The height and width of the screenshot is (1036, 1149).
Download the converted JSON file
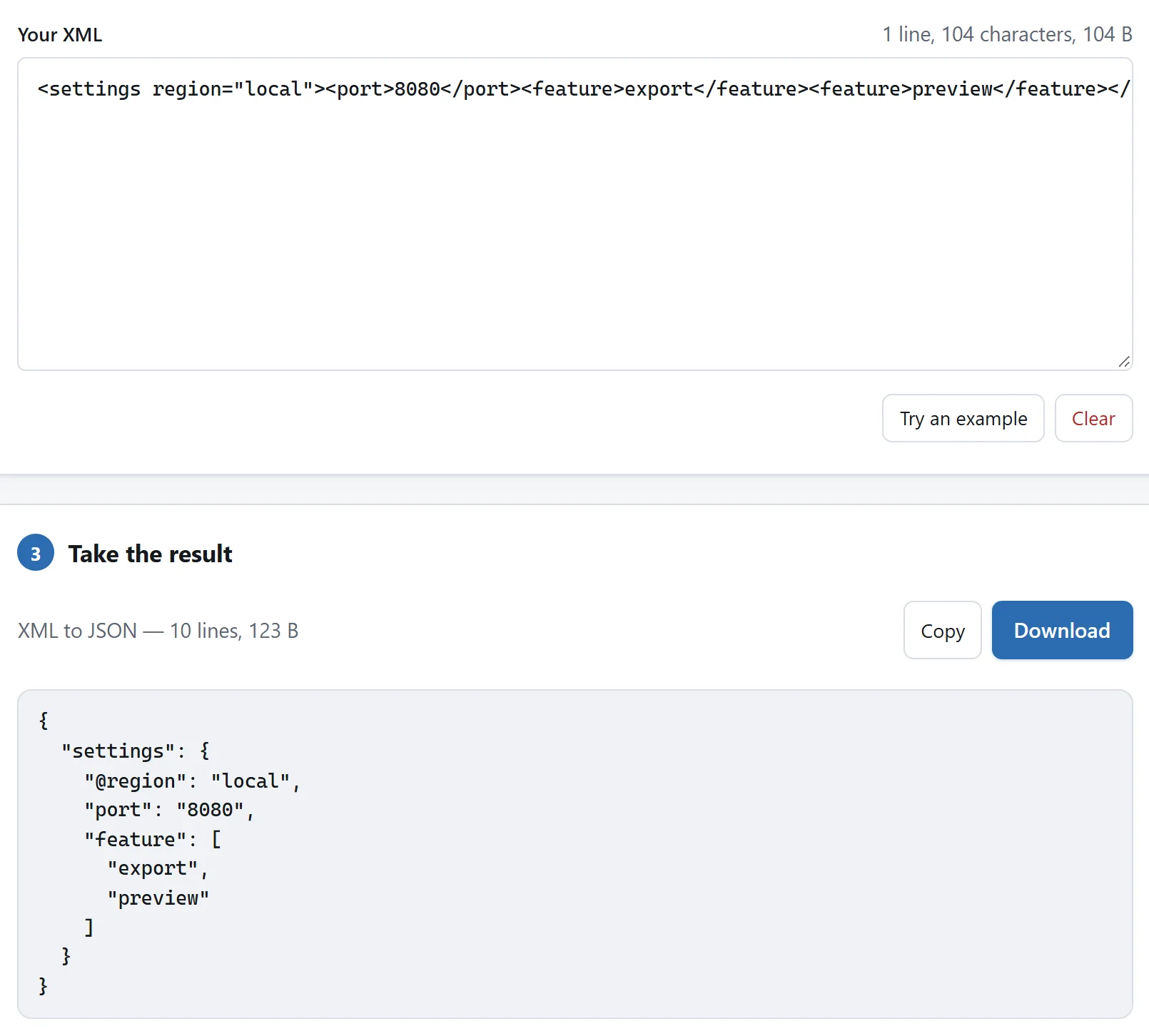1062,630
